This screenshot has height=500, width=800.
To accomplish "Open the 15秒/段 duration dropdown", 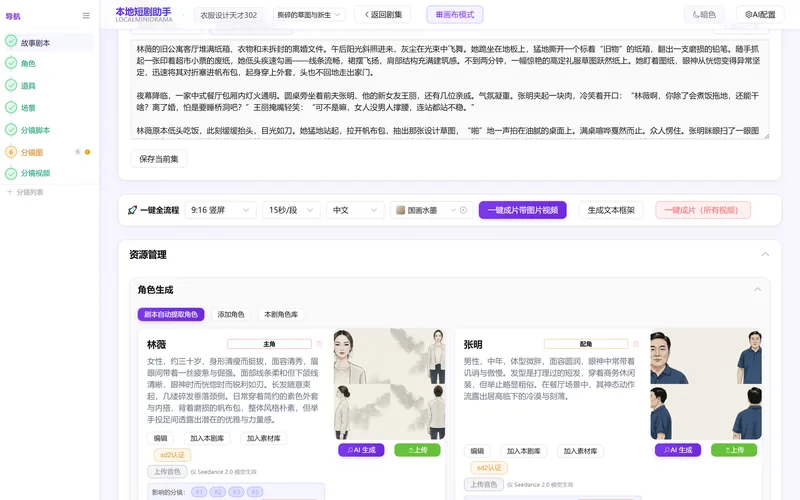I will tap(291, 210).
